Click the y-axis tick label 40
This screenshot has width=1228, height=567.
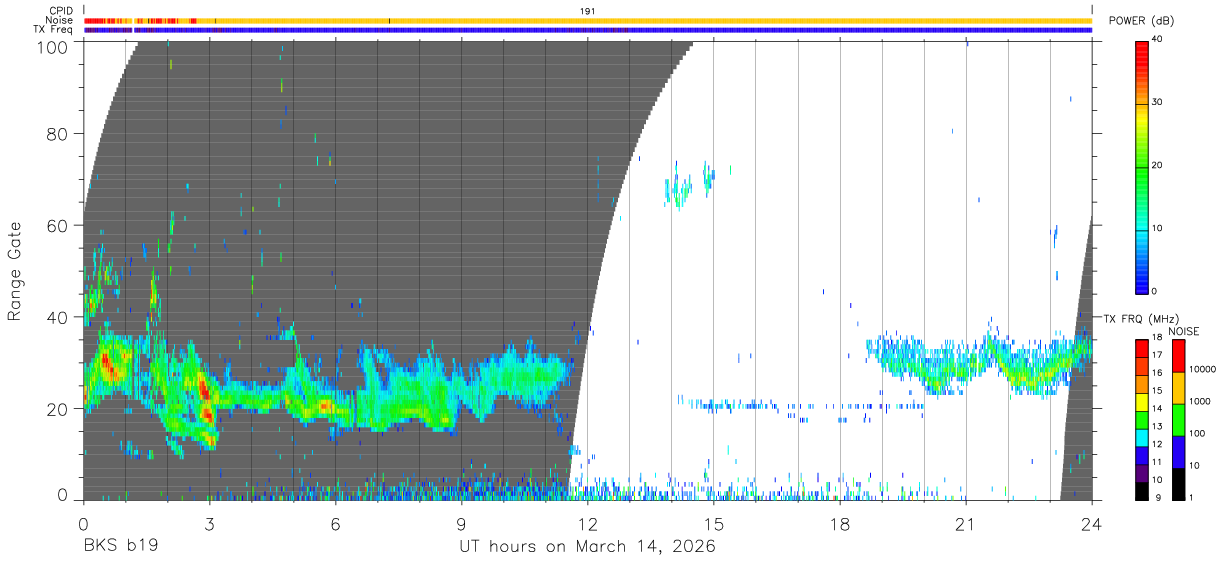(x=58, y=317)
